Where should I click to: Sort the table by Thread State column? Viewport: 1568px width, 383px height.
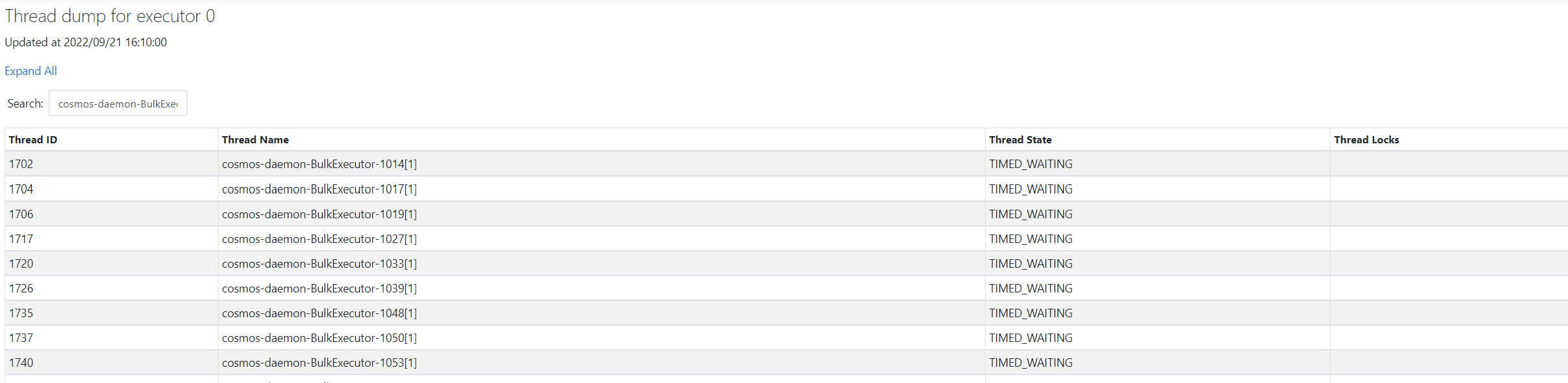[x=1020, y=139]
